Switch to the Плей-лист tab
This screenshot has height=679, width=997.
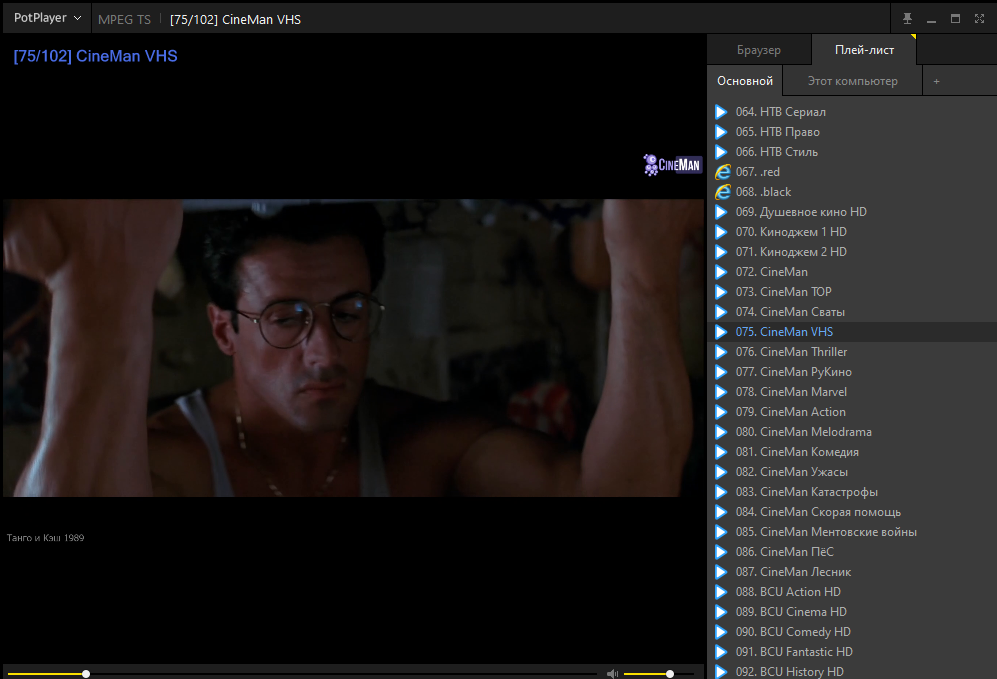pyautogui.click(x=864, y=50)
